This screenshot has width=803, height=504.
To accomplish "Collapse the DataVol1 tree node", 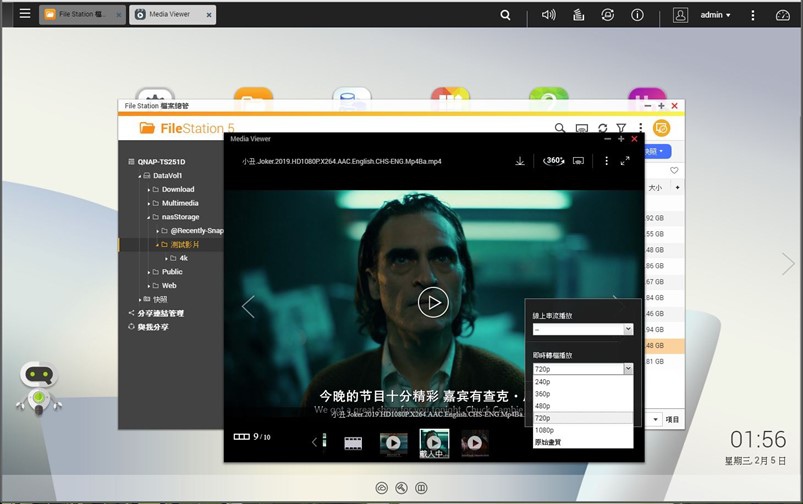I will coord(139,176).
